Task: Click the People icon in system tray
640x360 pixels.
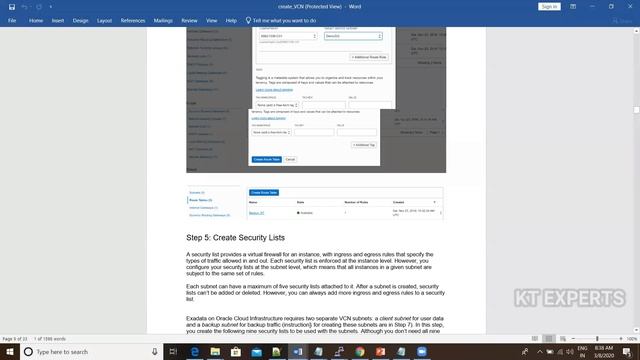Action: 525,351
